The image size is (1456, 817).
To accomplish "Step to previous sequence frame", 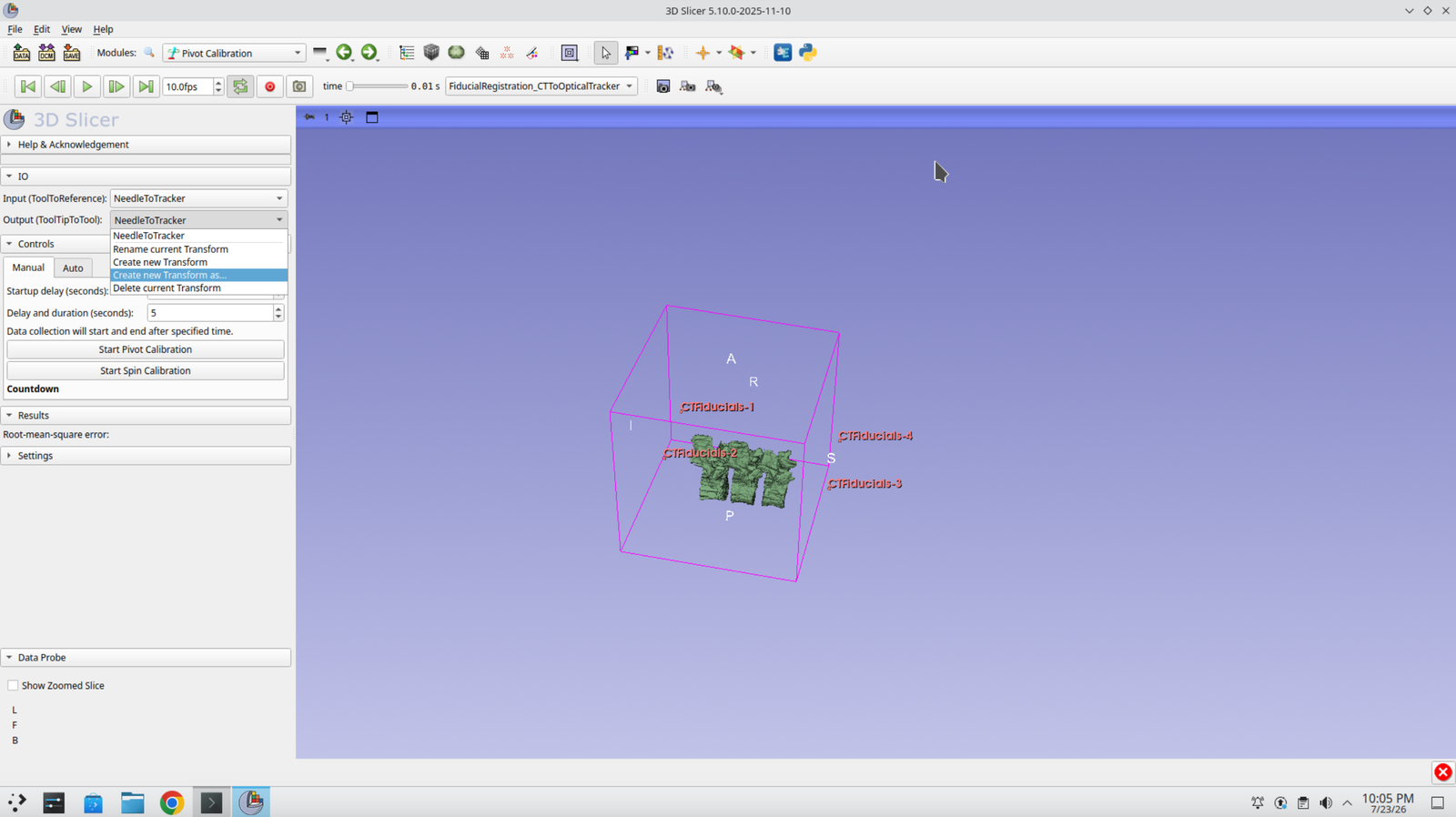I will coord(57,86).
